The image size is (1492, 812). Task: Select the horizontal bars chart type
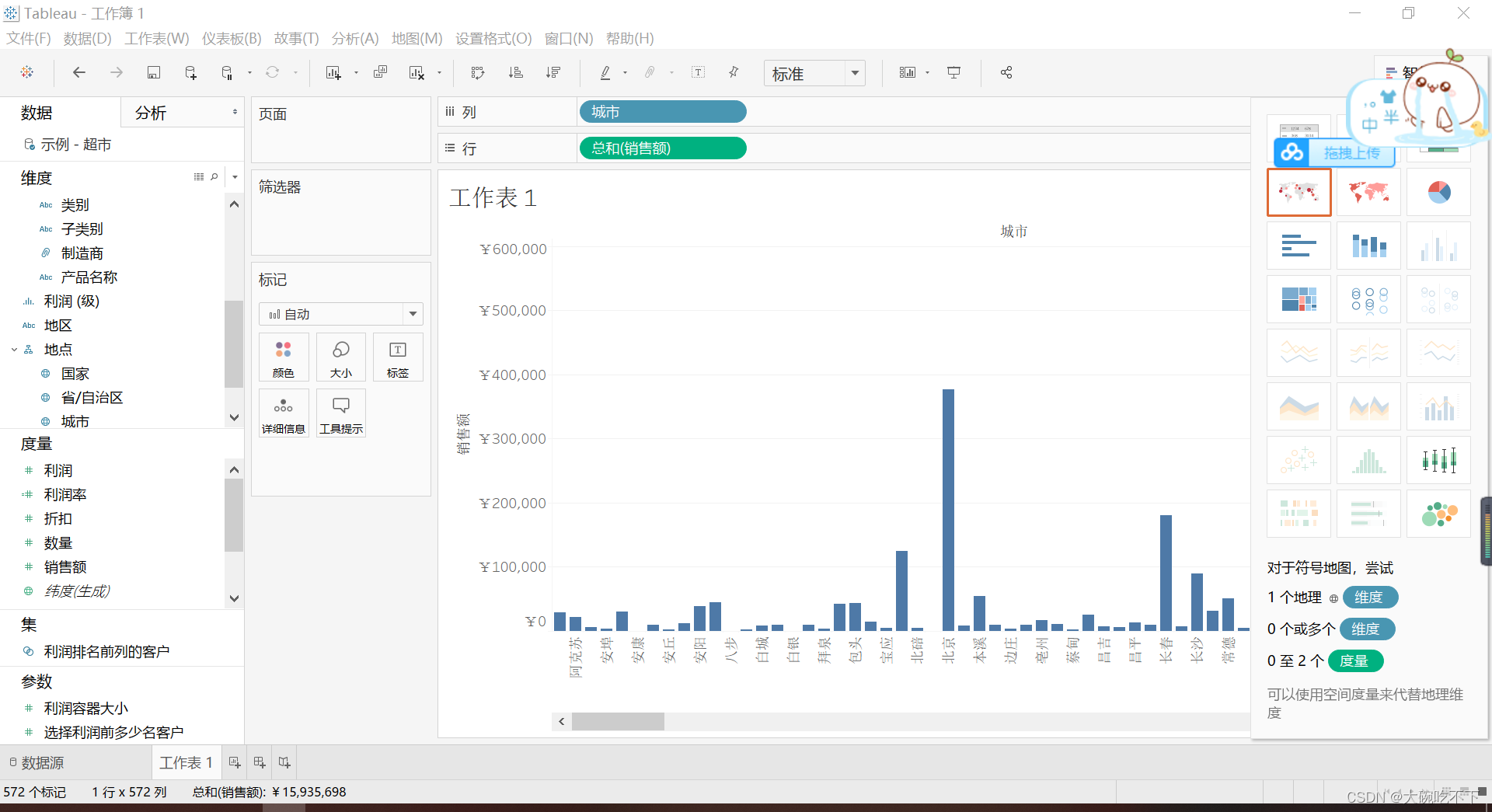point(1299,246)
